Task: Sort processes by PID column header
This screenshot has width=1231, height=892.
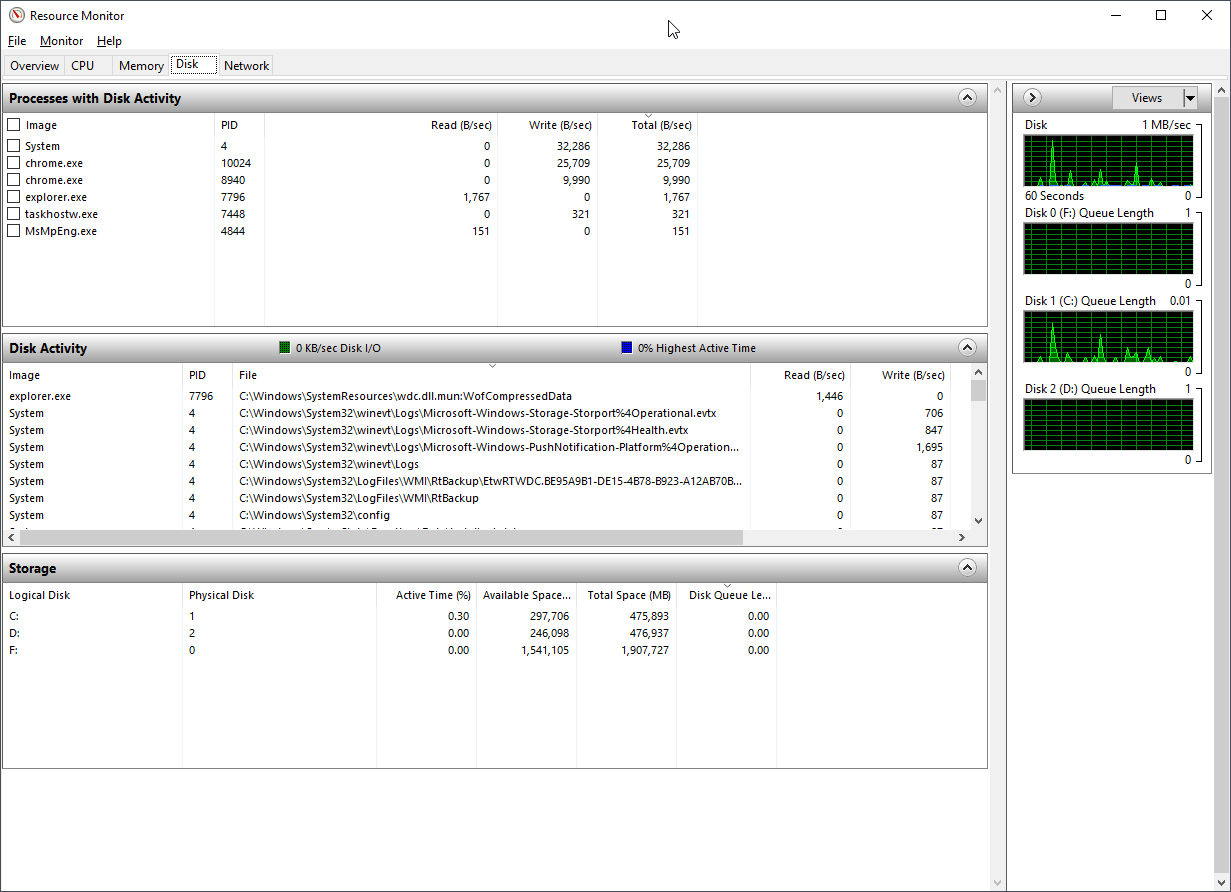Action: click(239, 125)
